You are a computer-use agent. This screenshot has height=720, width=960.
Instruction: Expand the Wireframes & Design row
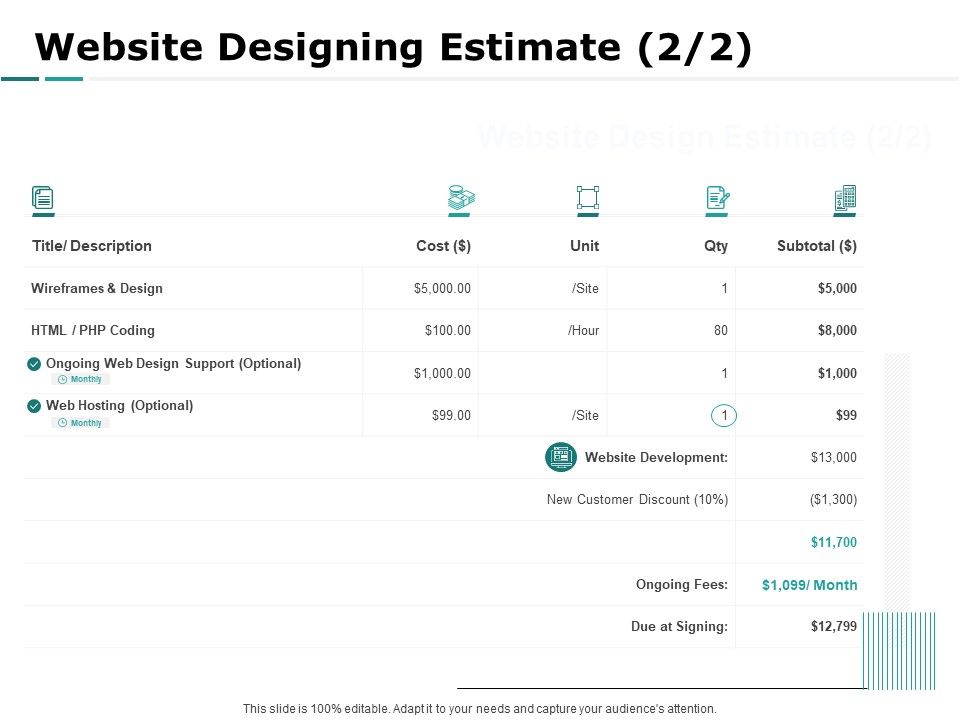coord(98,288)
